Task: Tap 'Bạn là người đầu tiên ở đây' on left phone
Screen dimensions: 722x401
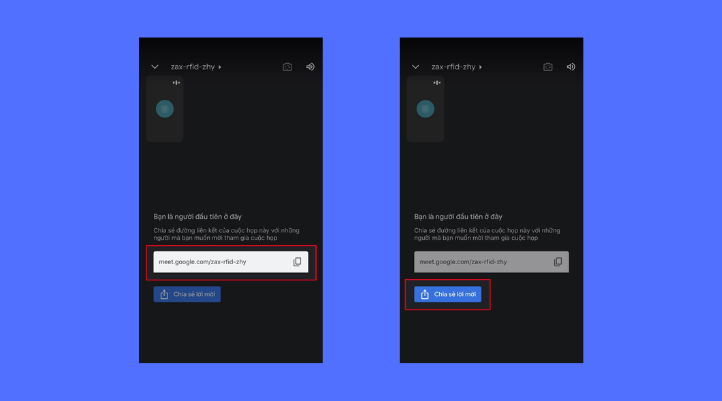Action: [198, 216]
